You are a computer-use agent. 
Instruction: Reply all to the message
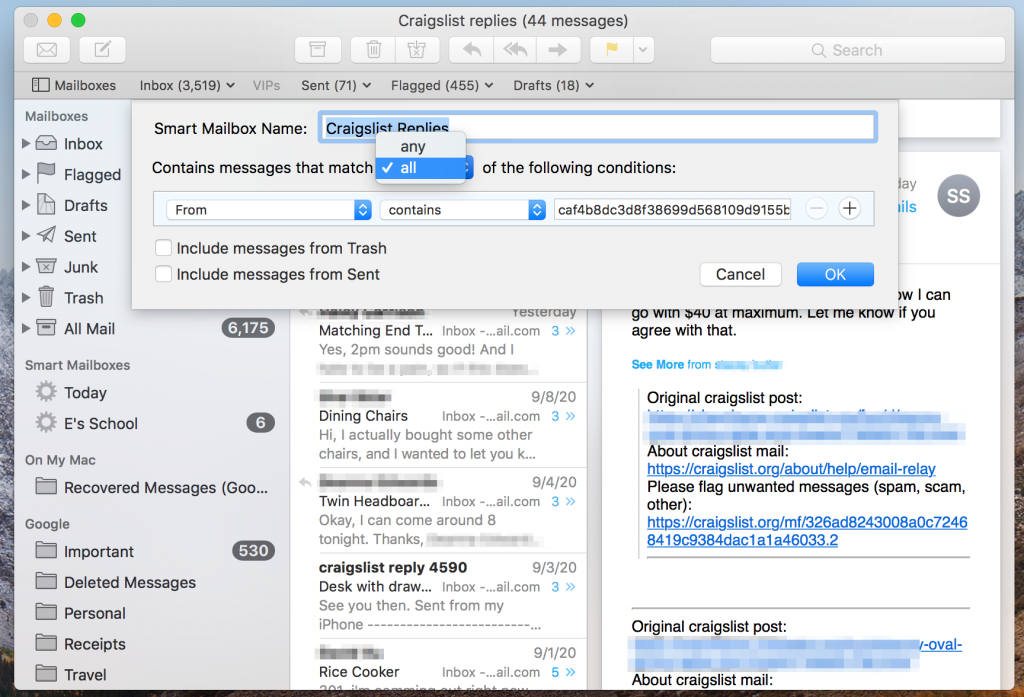click(515, 50)
